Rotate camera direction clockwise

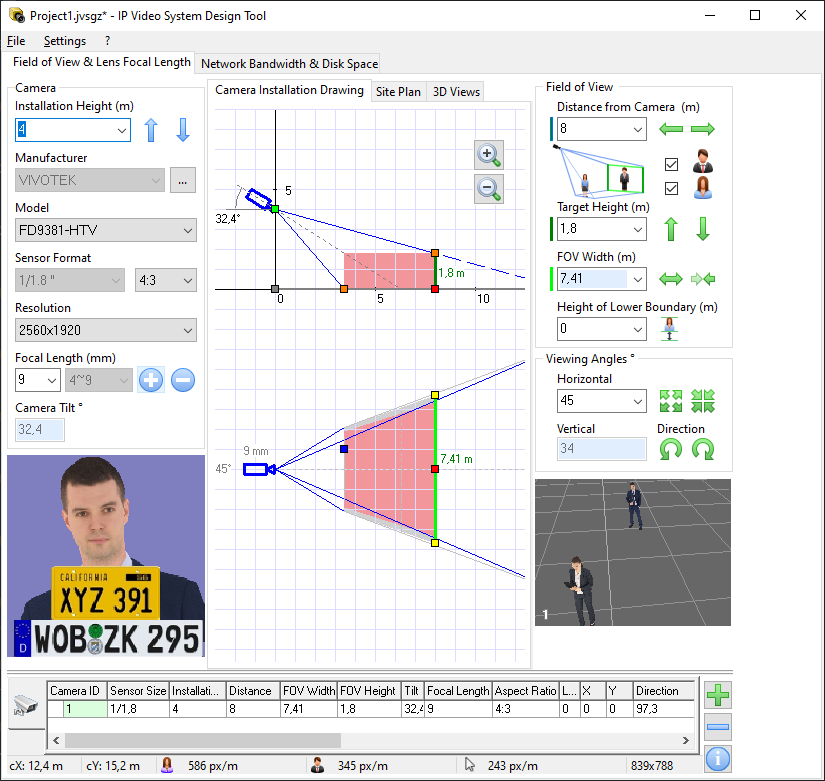pyautogui.click(x=703, y=450)
